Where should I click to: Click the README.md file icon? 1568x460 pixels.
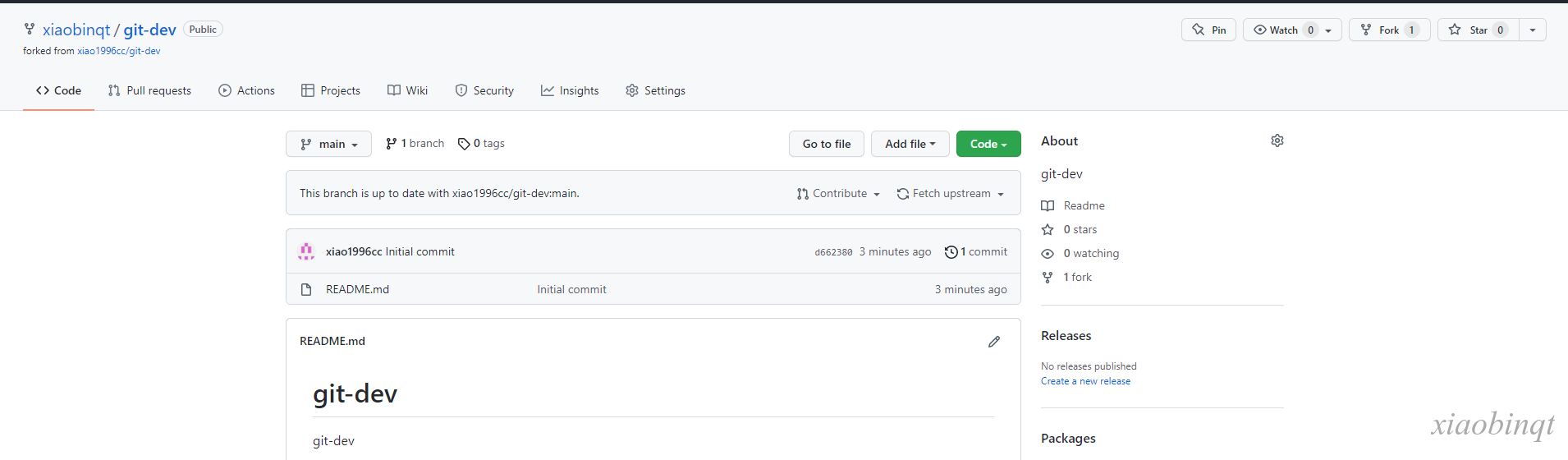[x=306, y=289]
